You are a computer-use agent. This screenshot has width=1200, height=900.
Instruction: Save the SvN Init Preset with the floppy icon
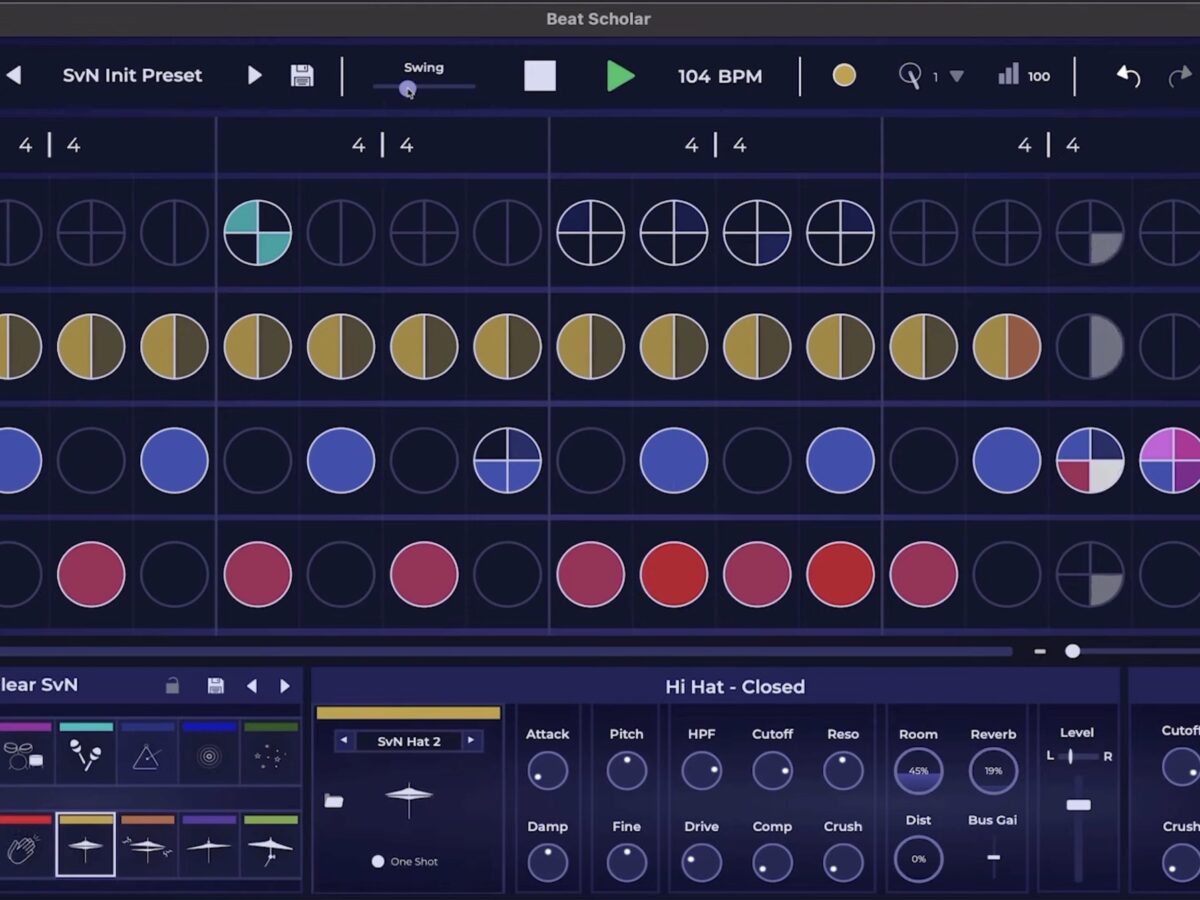click(302, 76)
